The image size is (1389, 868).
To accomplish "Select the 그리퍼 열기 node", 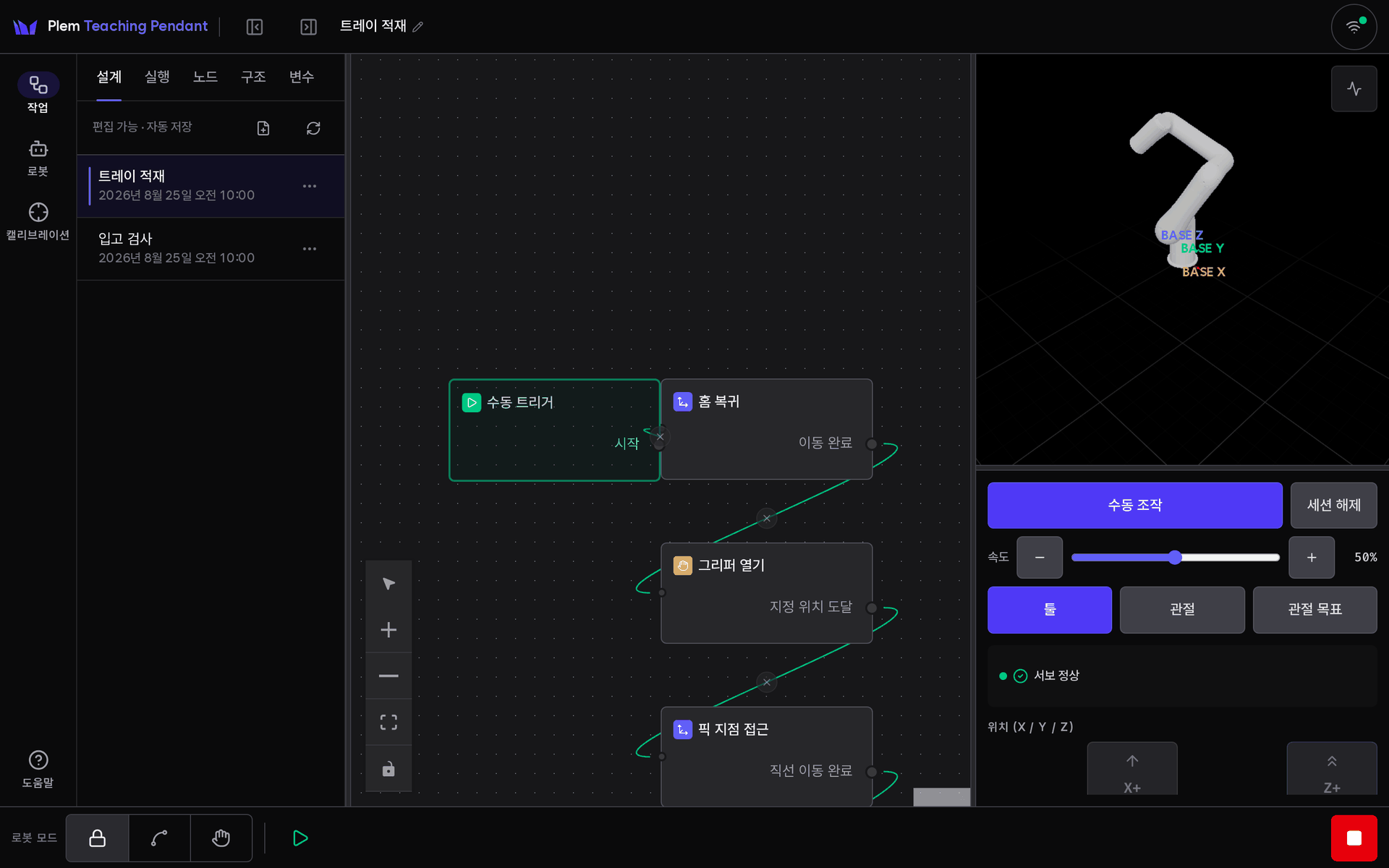I will pos(766,592).
